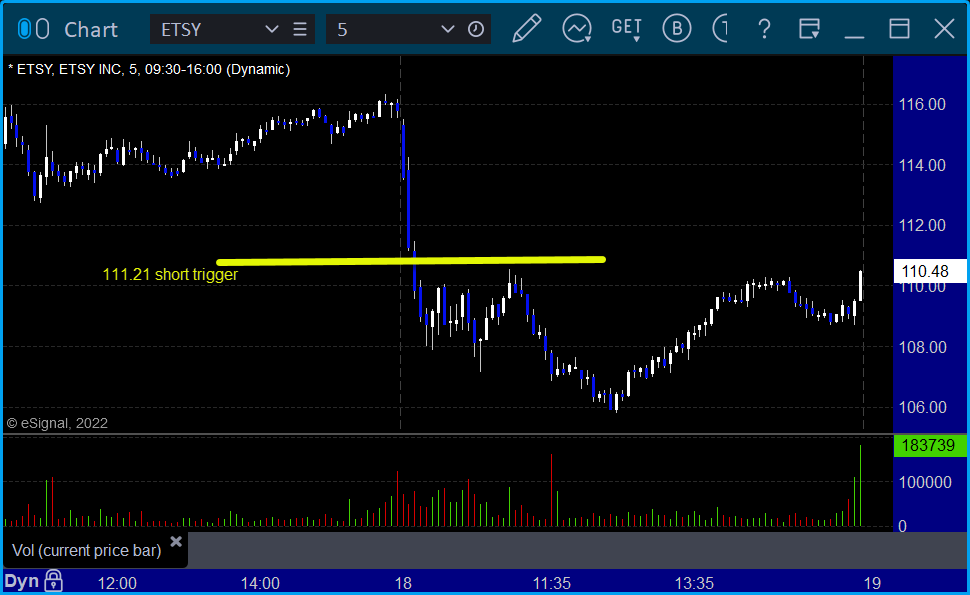Open help via question mark icon
This screenshot has height=595, width=970.
coord(764,29)
